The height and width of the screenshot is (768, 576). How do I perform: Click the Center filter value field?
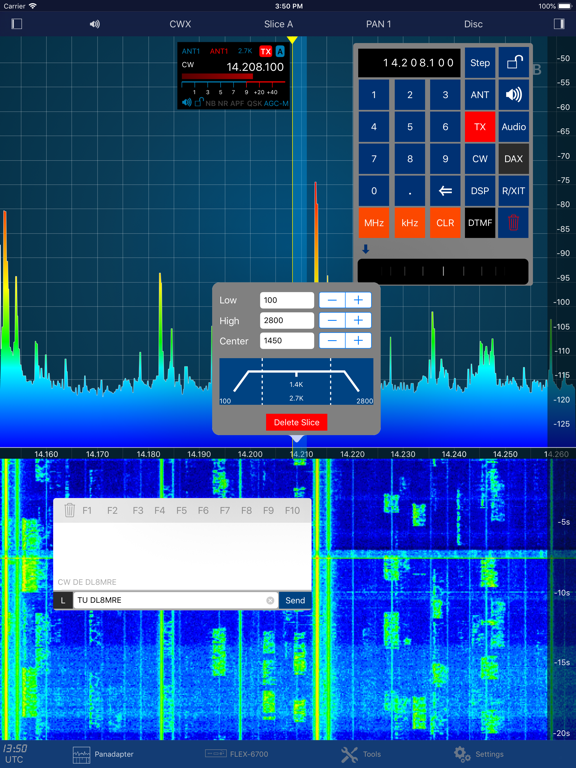pyautogui.click(x=287, y=340)
